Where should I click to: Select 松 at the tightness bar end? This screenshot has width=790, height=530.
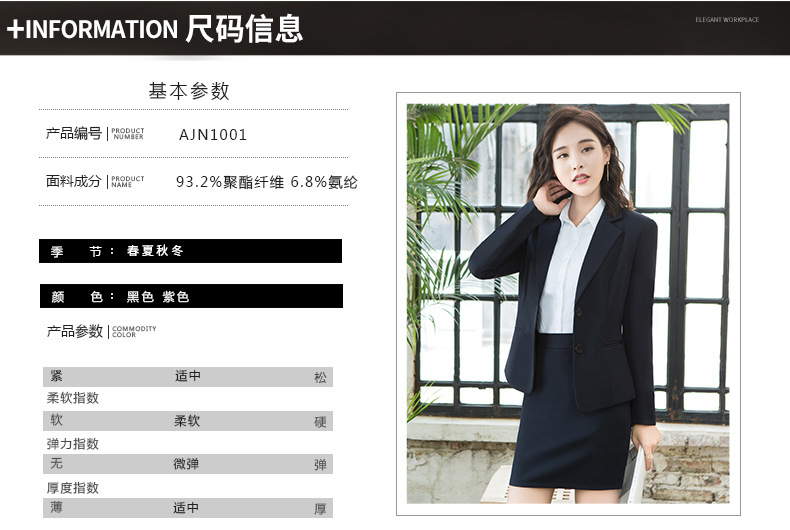[320, 377]
